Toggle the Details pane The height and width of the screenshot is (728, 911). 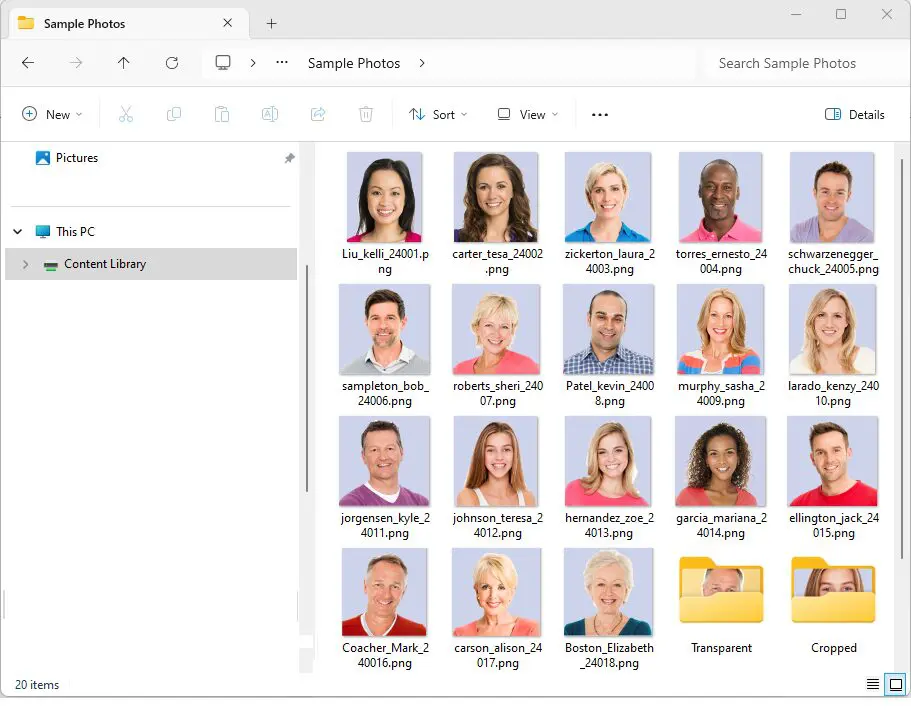(x=855, y=114)
